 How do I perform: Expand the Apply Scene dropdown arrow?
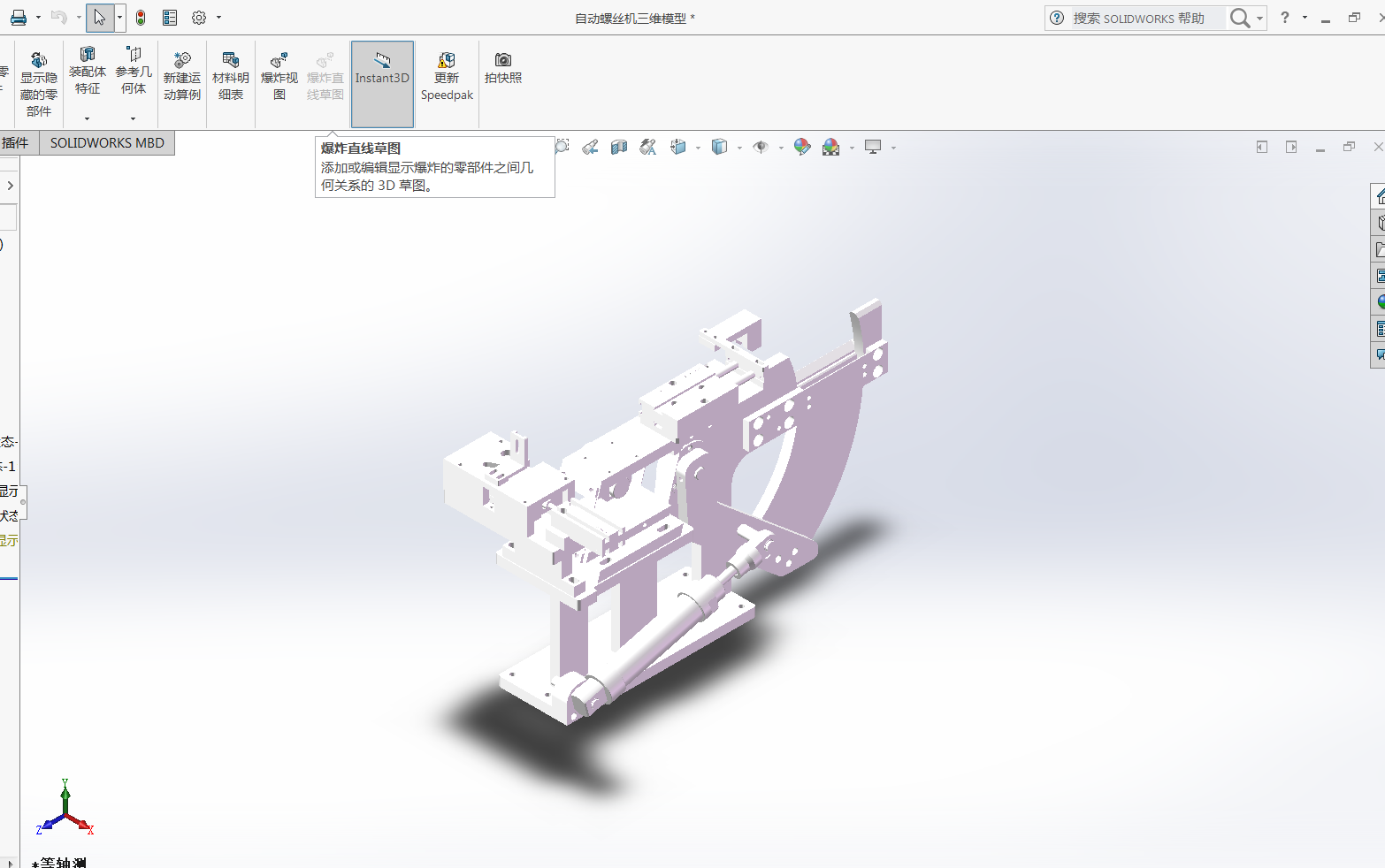pyautogui.click(x=852, y=148)
